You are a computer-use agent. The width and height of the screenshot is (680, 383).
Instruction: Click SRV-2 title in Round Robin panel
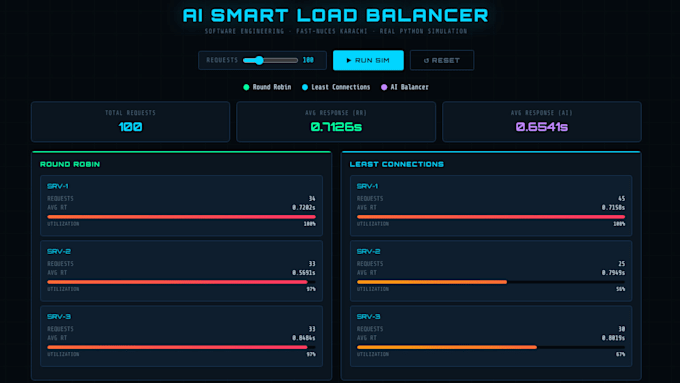(59, 252)
